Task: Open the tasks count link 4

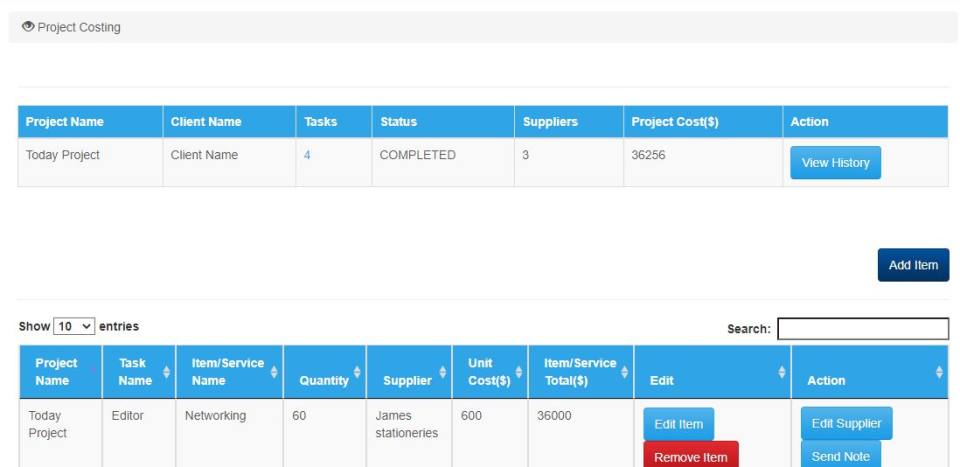Action: [x=307, y=155]
